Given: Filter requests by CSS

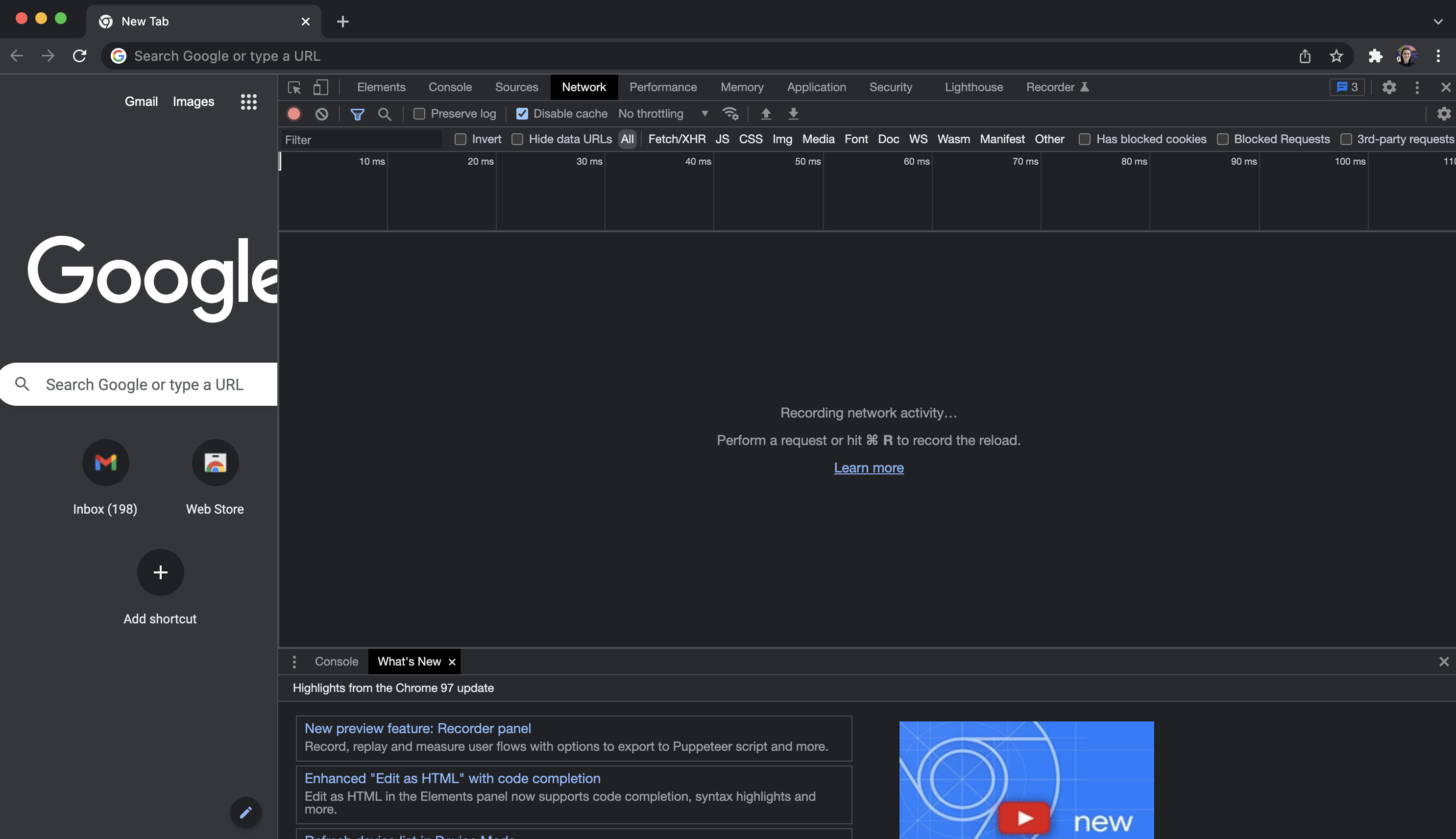Looking at the screenshot, I should click(x=751, y=140).
